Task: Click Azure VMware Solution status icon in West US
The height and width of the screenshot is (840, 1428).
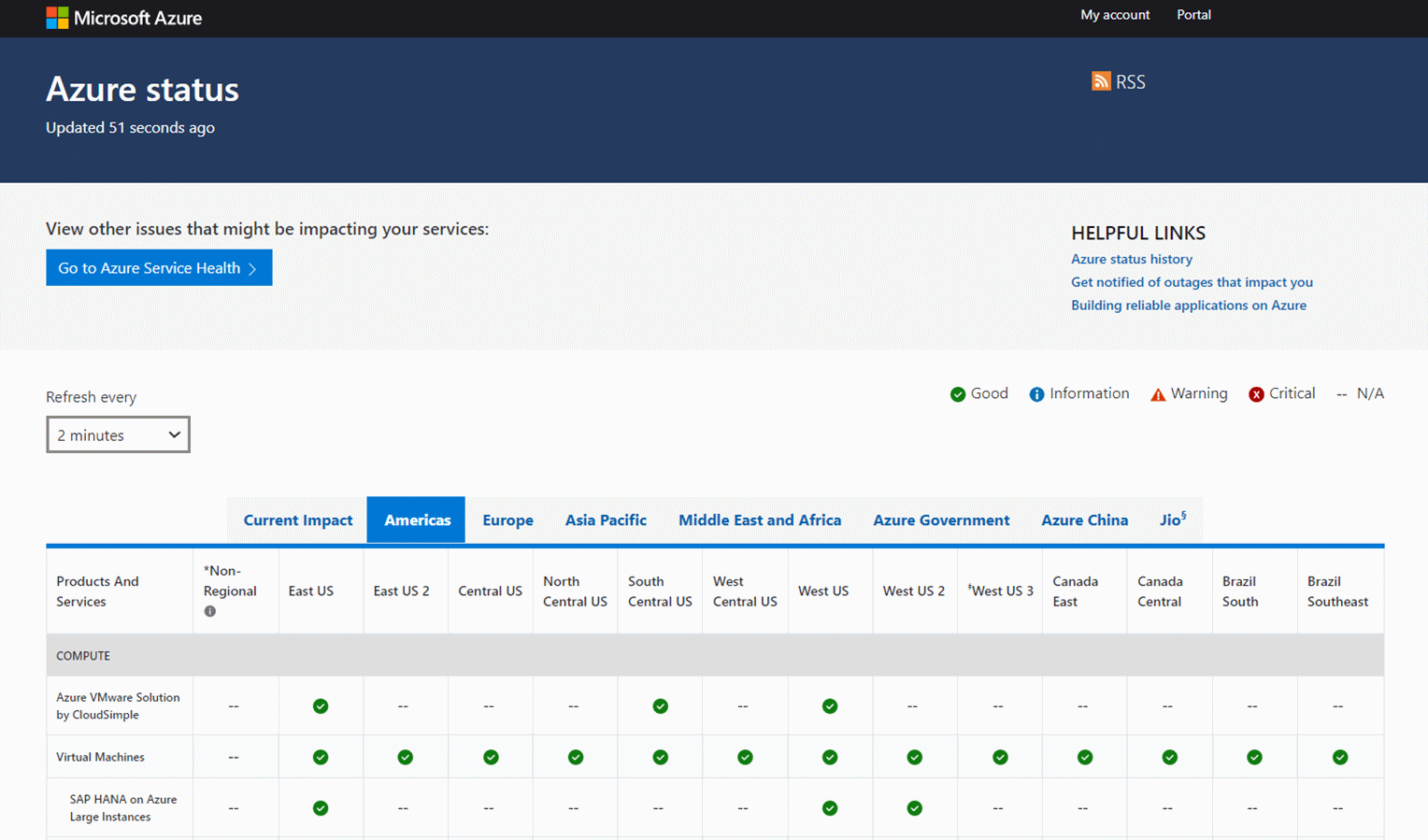Action: tap(830, 705)
